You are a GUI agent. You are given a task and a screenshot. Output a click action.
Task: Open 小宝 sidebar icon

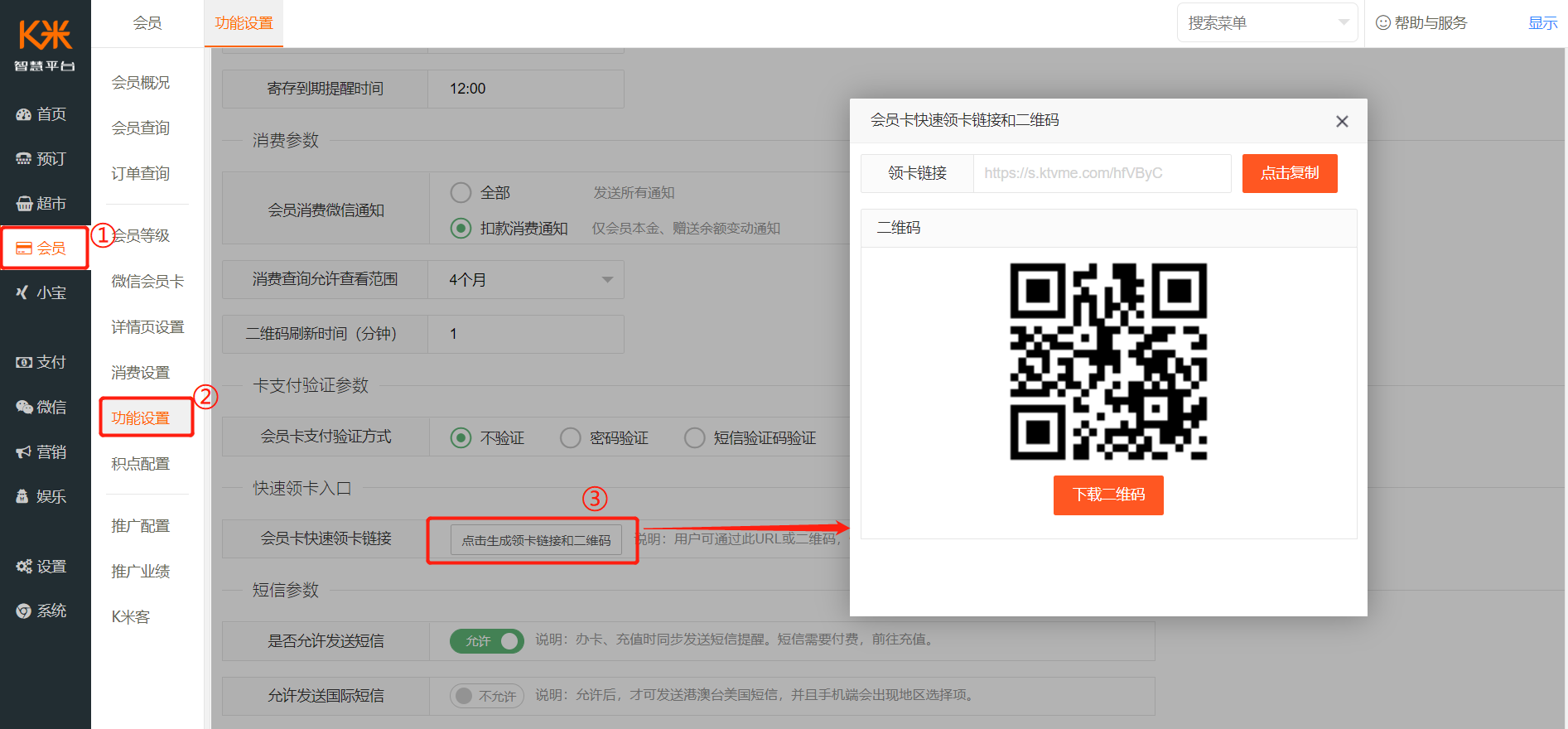[23, 292]
